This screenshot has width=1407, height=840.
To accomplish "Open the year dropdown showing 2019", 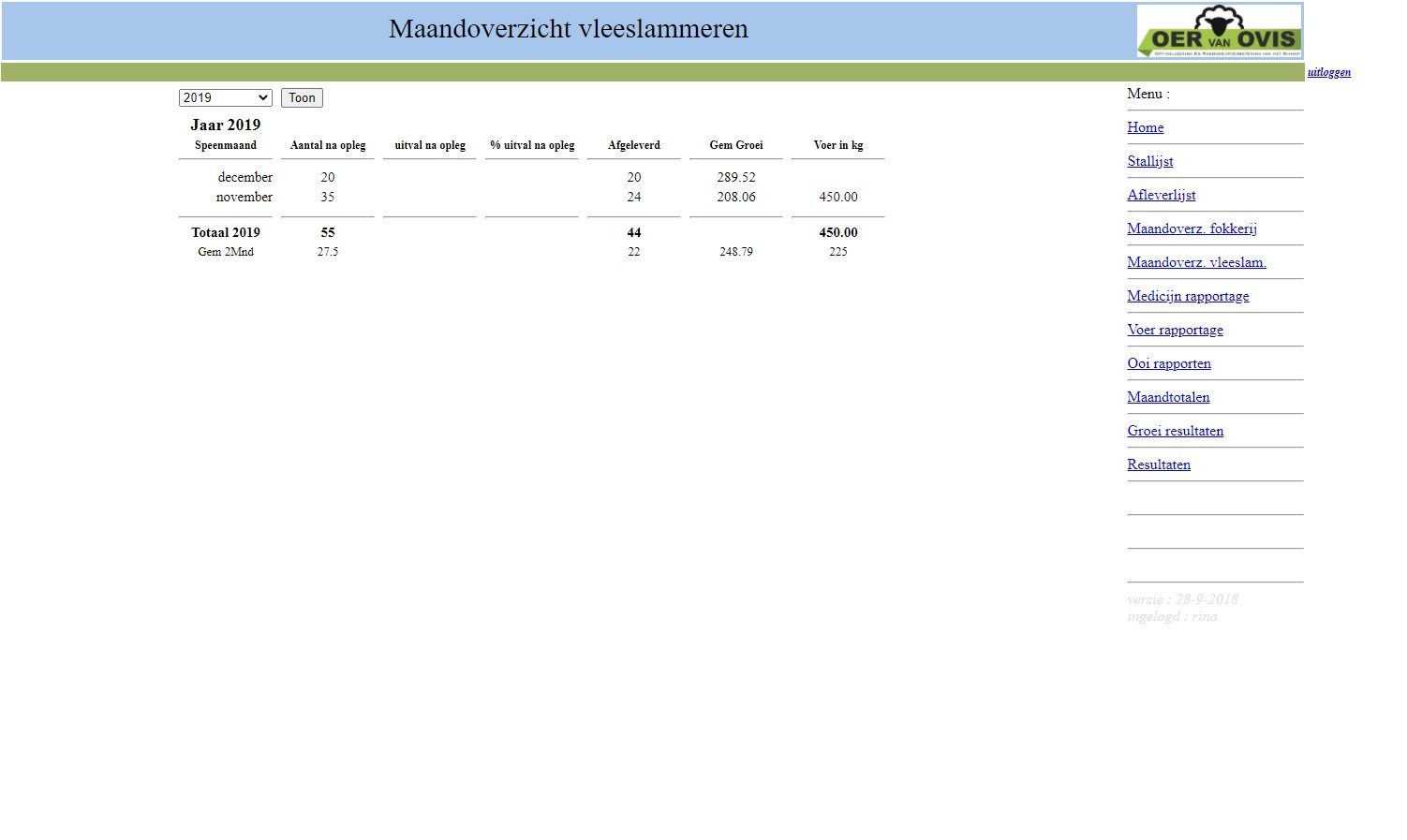I will click(225, 97).
